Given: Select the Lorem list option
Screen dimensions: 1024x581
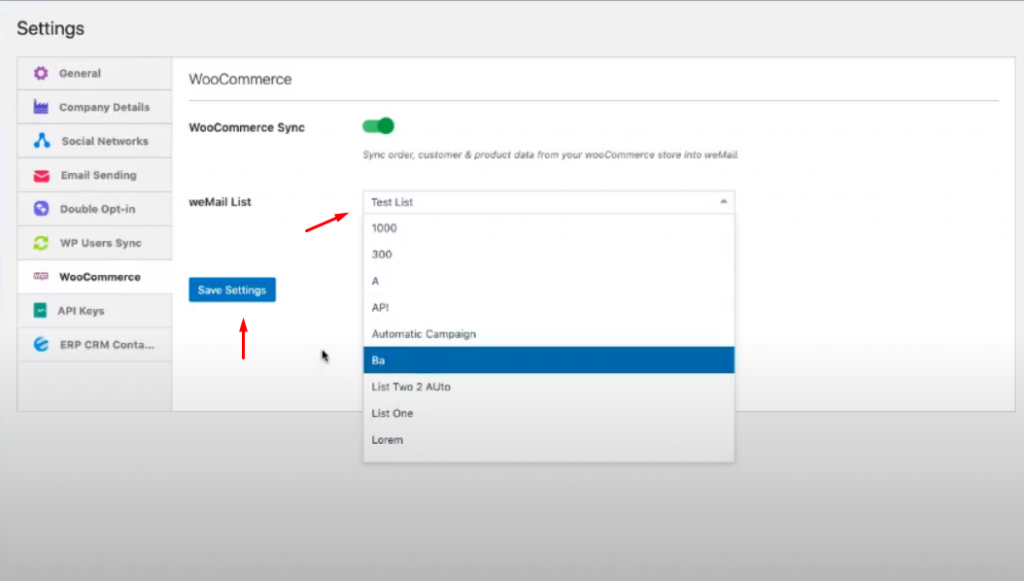Looking at the screenshot, I should coord(549,440).
